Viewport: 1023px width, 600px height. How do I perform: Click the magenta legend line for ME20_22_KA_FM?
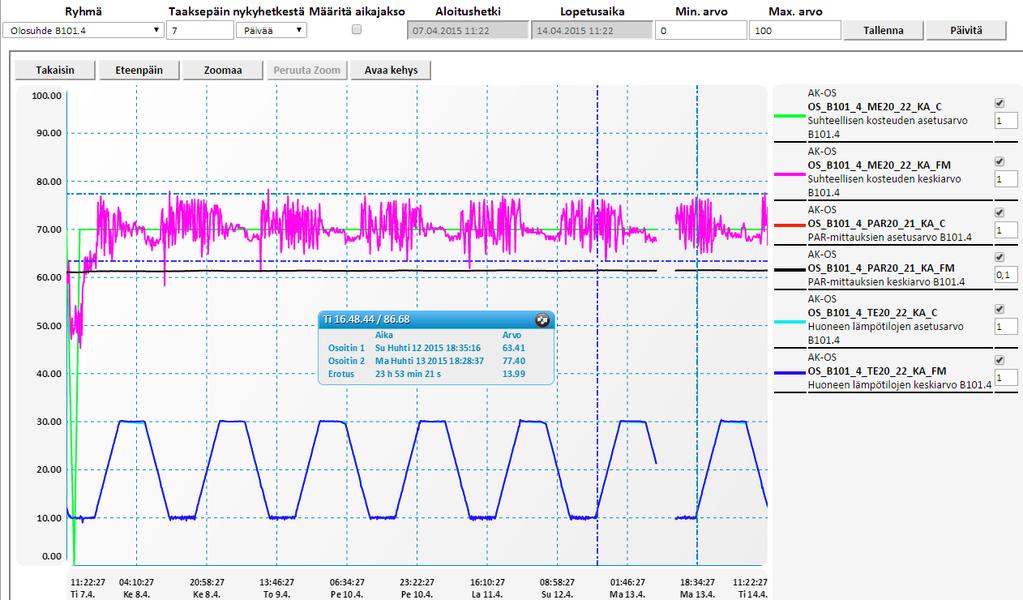pyautogui.click(x=789, y=174)
